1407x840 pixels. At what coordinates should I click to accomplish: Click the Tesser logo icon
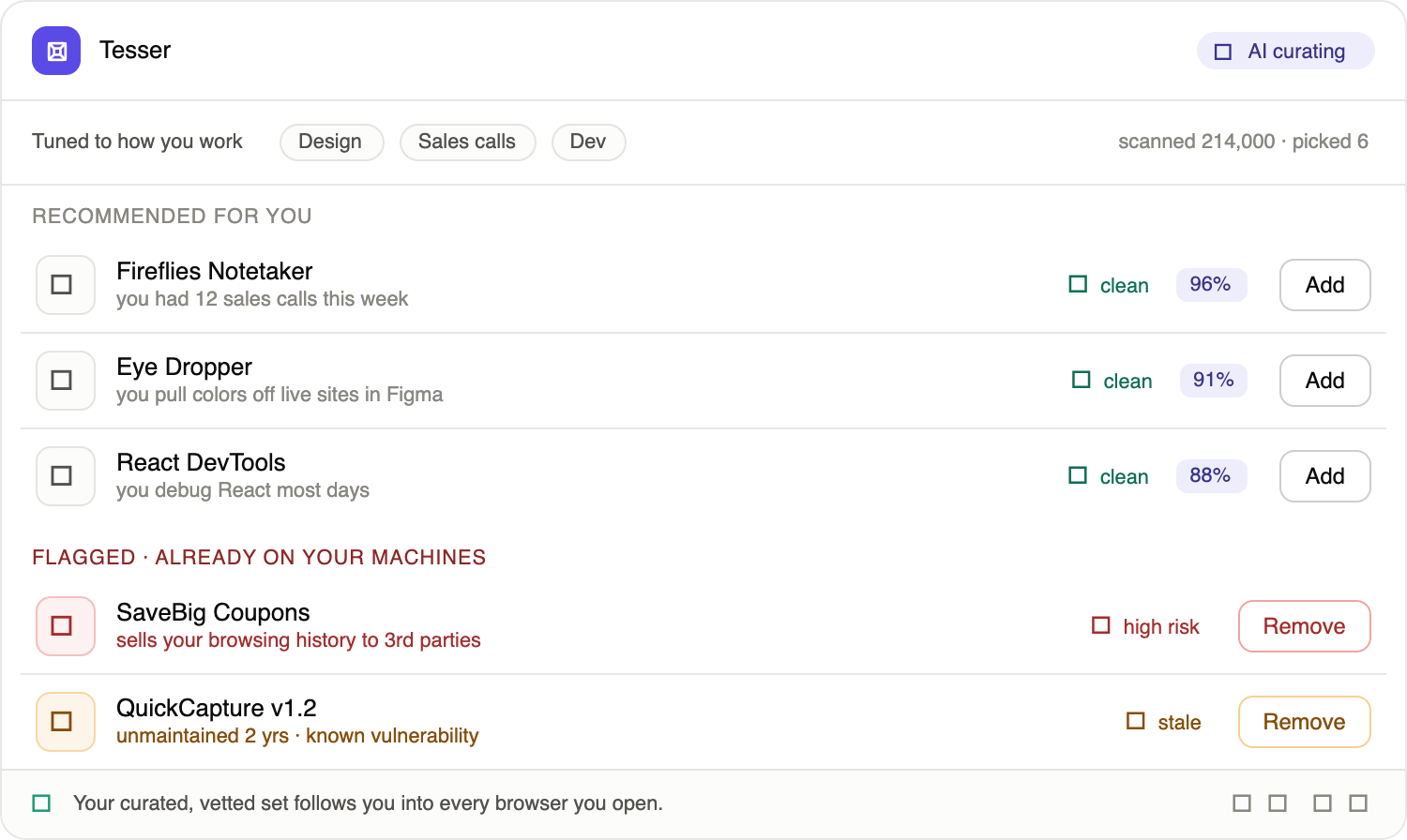point(56,51)
